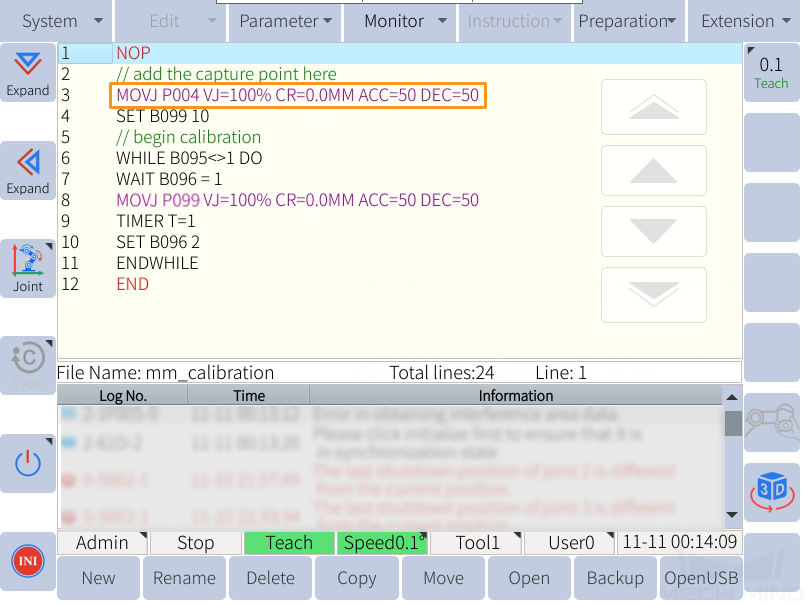Click the Delete button
This screenshot has height=605, width=806.
coord(270,578)
